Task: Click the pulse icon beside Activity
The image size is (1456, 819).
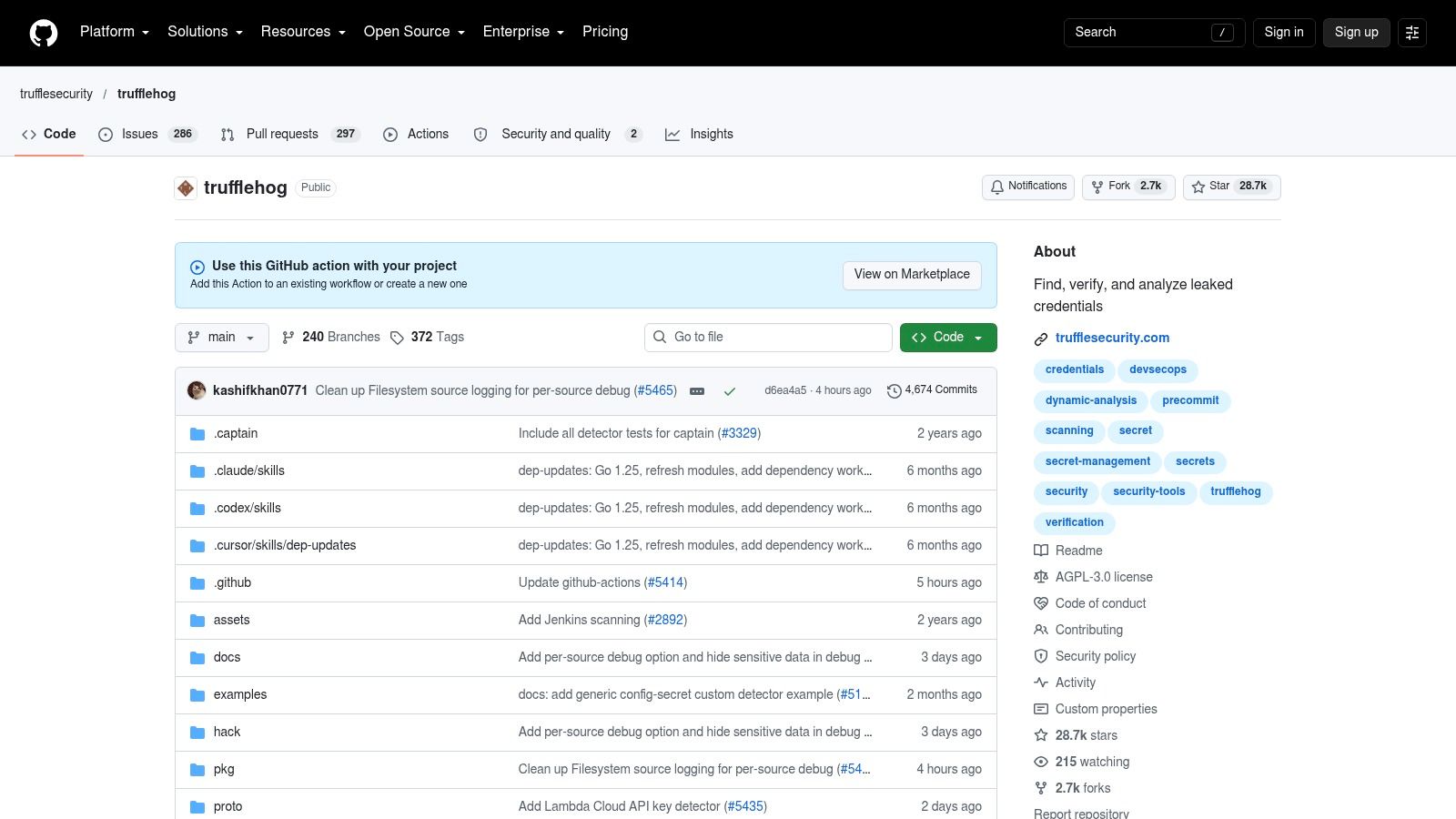Action: tap(1041, 682)
